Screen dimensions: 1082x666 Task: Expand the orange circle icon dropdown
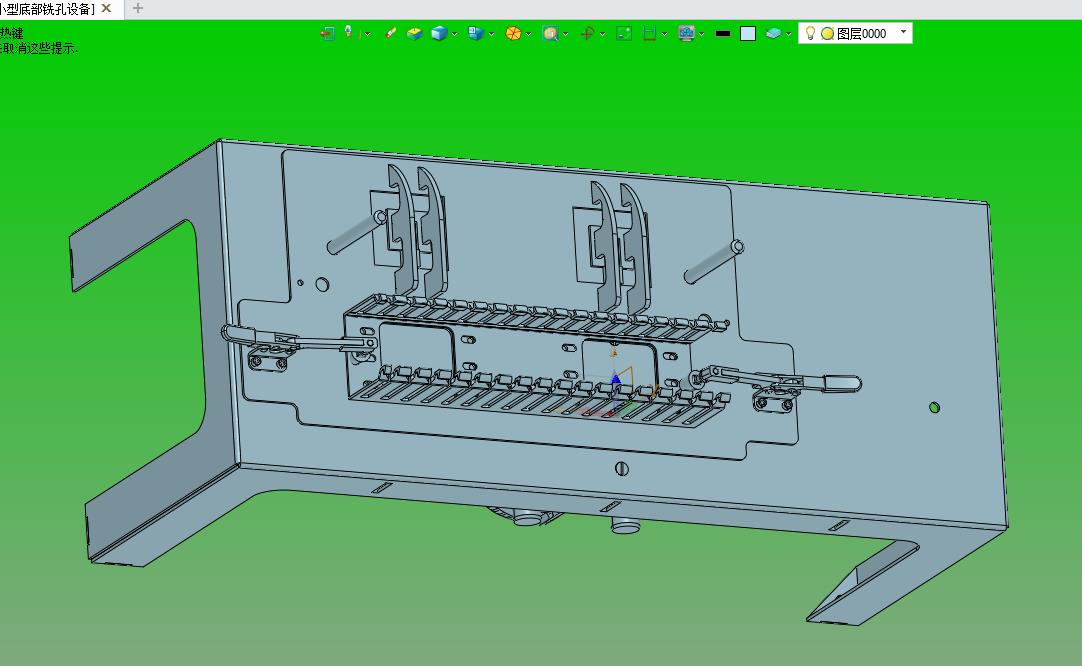click(x=529, y=34)
